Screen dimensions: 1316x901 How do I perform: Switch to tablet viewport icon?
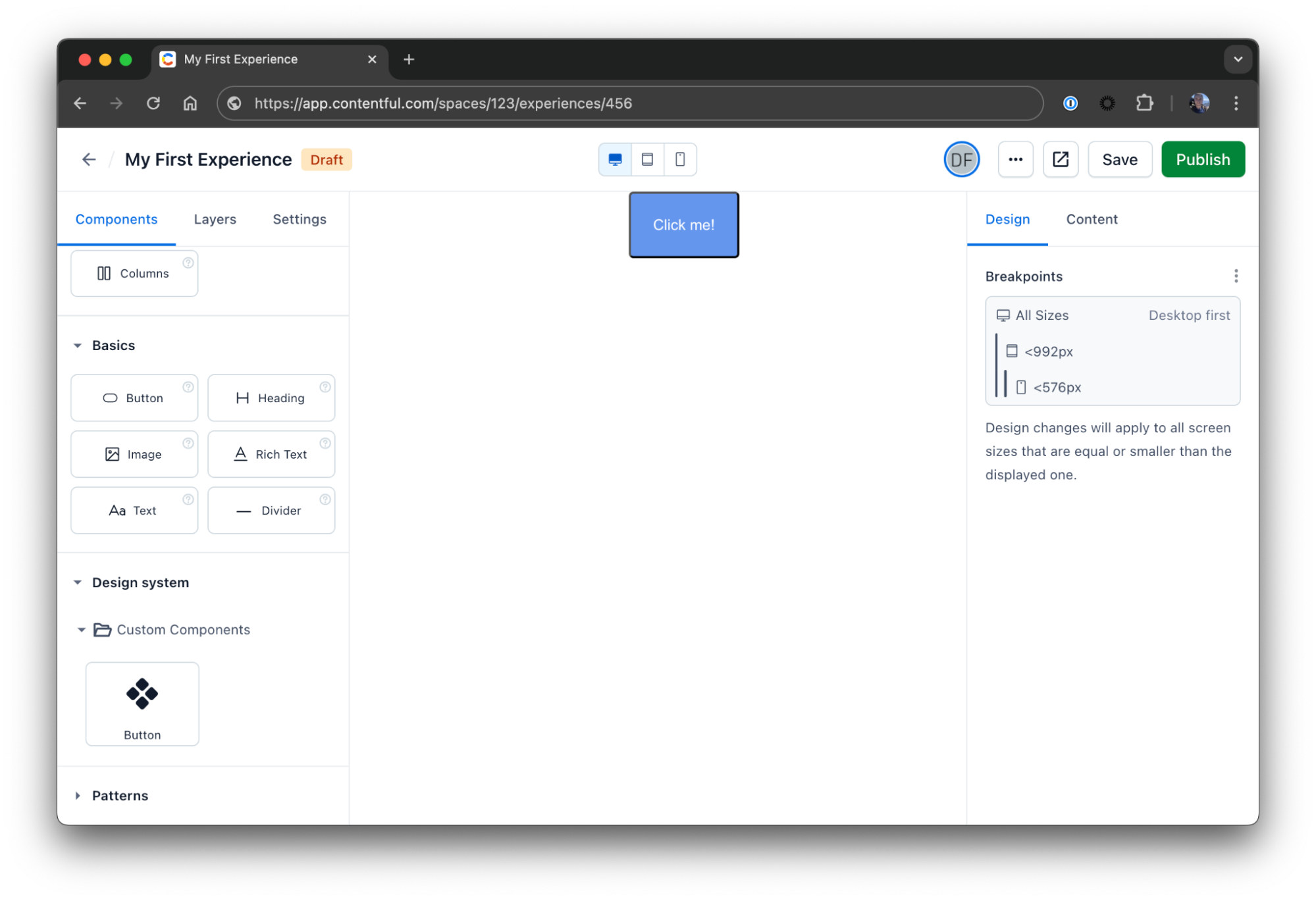click(648, 159)
